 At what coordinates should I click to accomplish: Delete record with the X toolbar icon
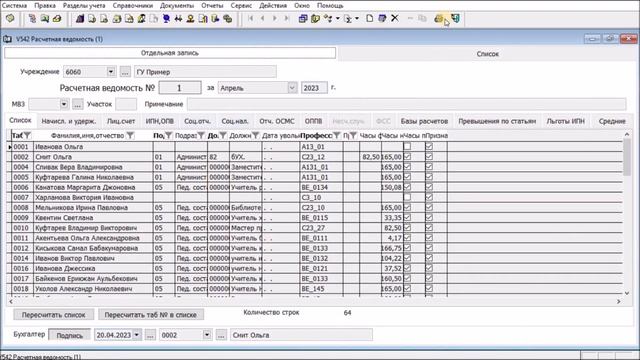point(395,18)
